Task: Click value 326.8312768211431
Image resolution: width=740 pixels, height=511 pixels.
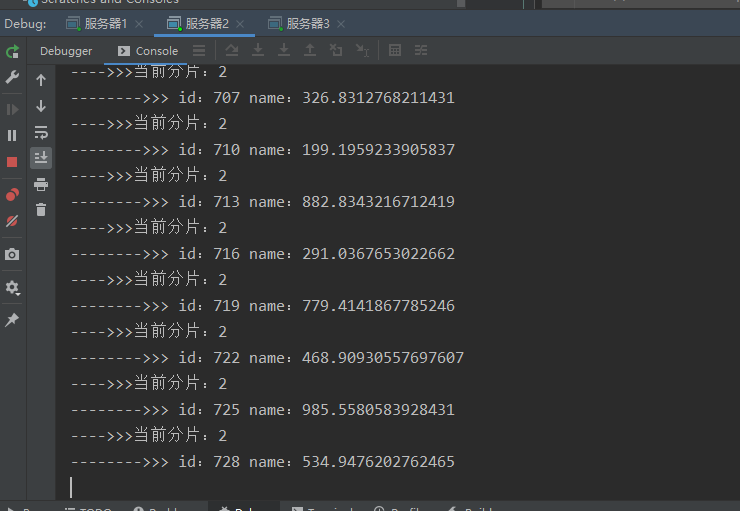Action: [378, 98]
